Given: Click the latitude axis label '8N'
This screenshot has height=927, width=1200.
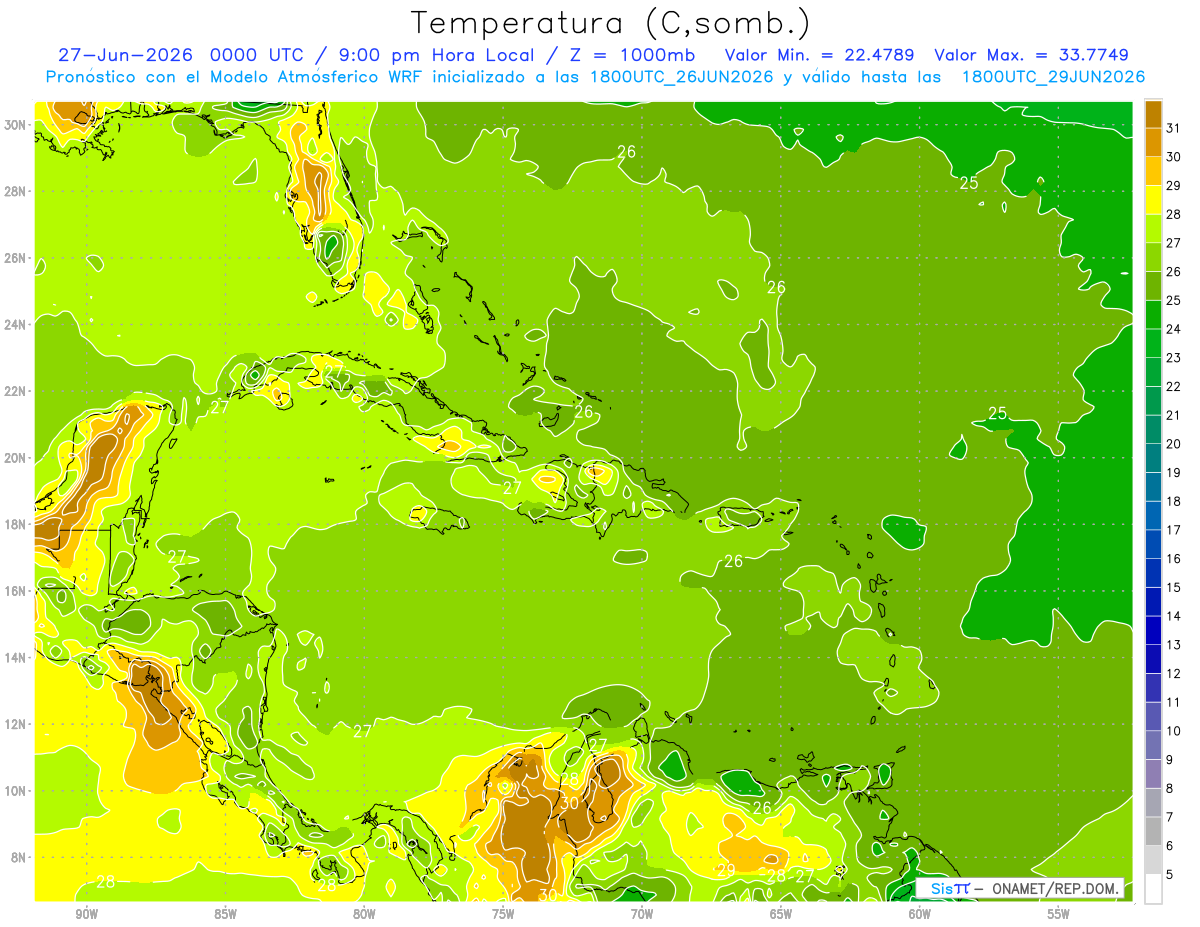Looking at the screenshot, I should (18, 857).
